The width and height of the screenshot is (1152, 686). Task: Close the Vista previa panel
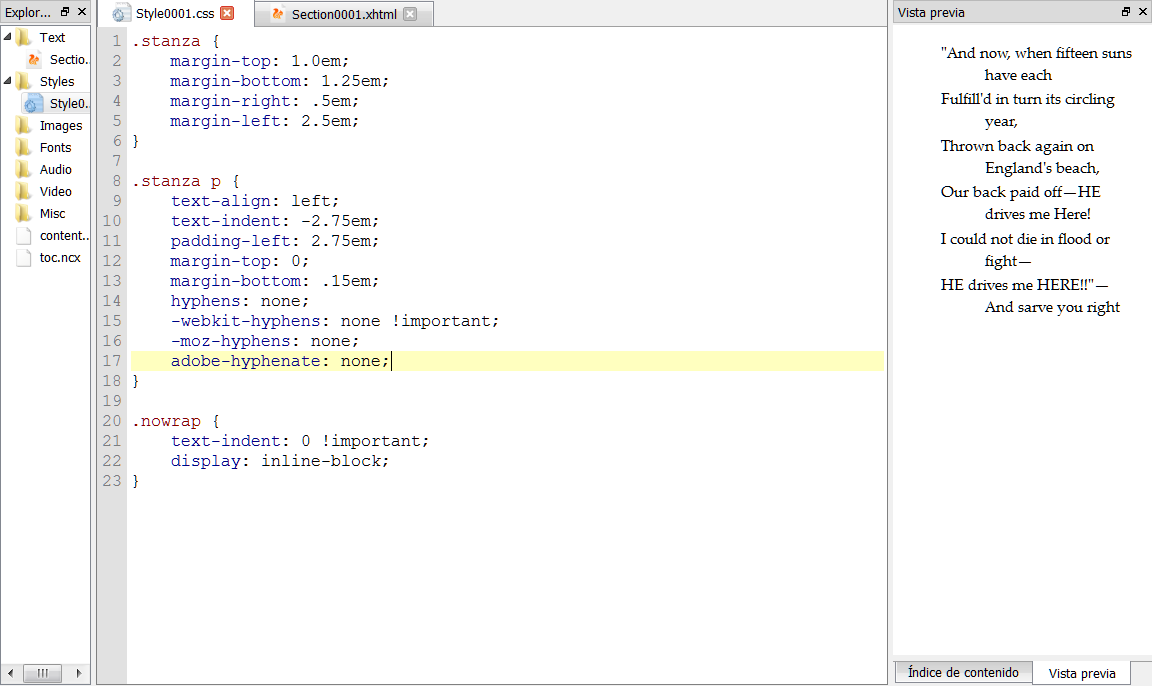coord(1143,12)
